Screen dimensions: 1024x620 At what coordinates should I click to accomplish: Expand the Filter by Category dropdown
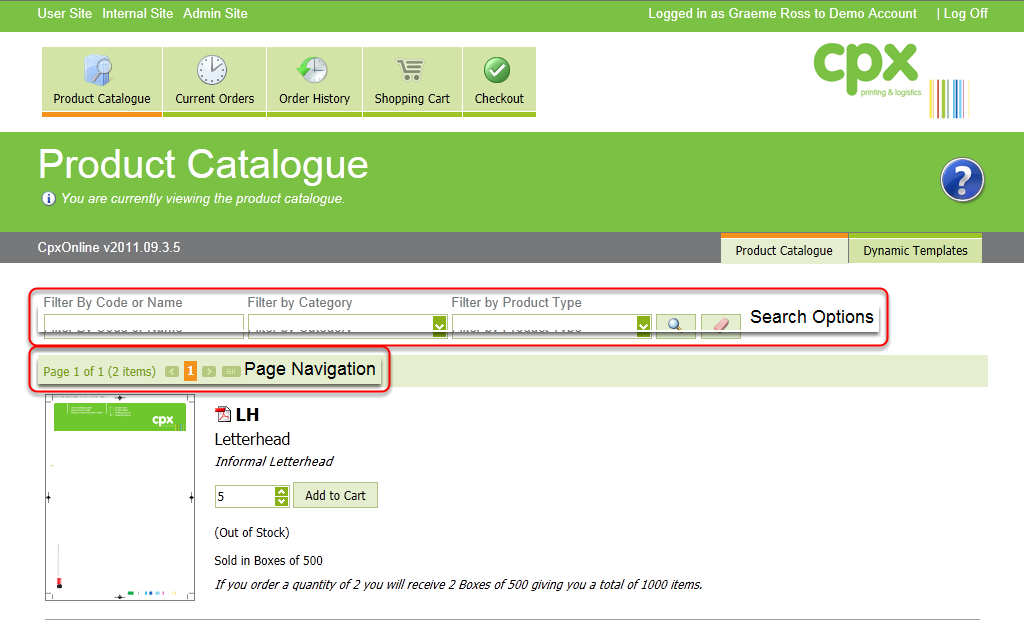point(439,325)
